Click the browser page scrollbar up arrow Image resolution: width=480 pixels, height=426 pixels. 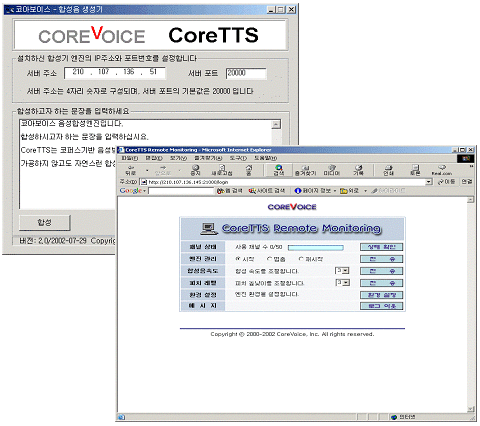coord(470,200)
